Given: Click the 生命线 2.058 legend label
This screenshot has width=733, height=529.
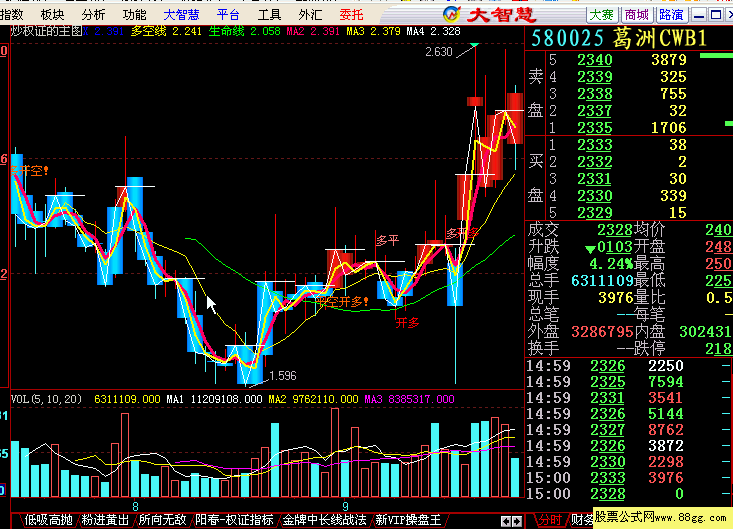Looking at the screenshot, I should pos(244,31).
